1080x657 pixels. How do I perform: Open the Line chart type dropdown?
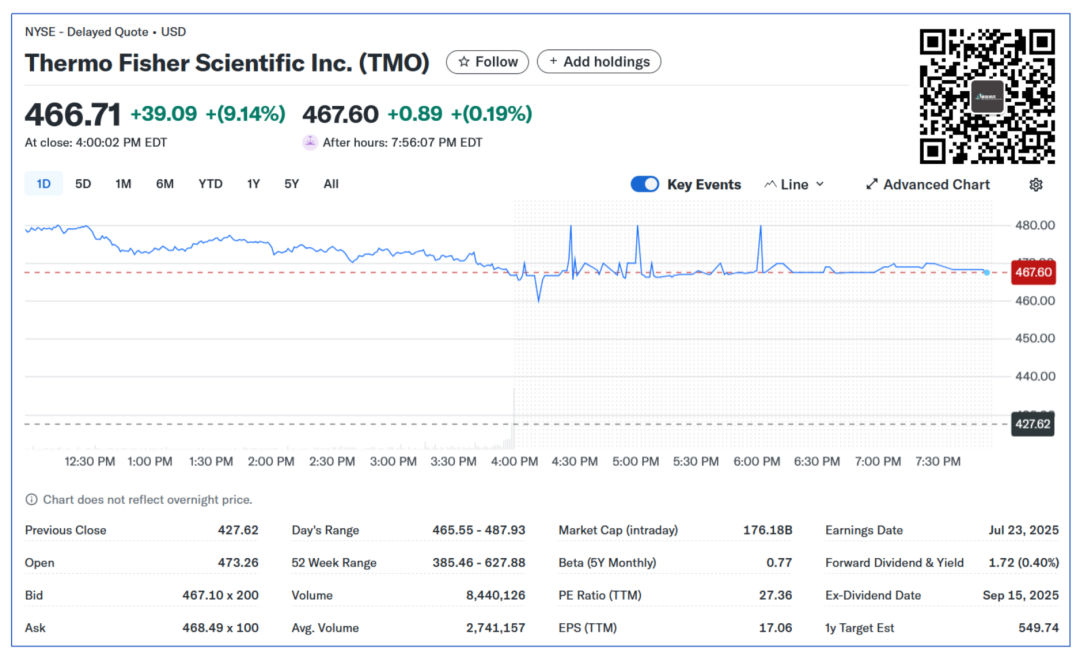tap(794, 185)
